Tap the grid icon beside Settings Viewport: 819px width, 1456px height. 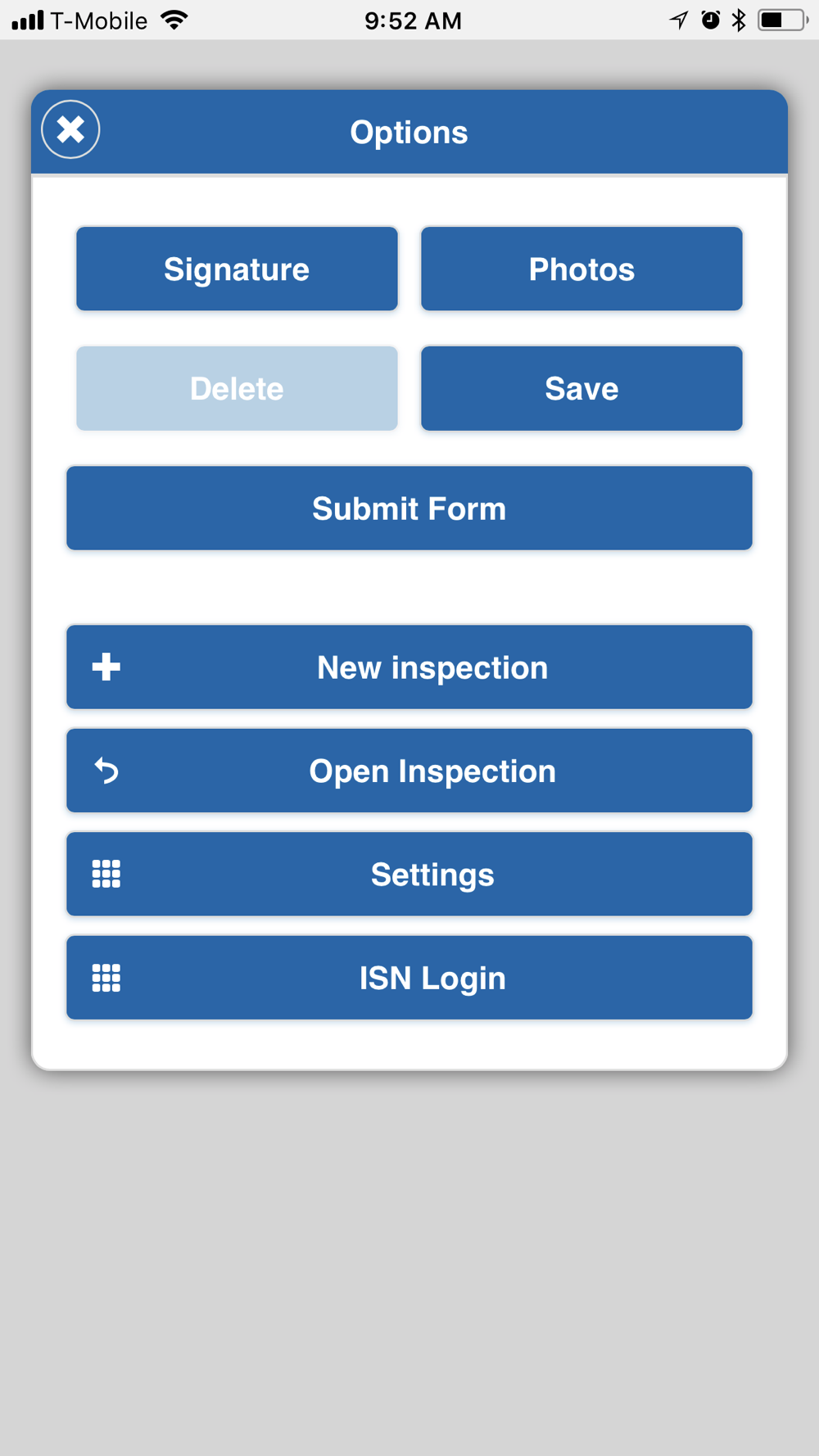106,874
